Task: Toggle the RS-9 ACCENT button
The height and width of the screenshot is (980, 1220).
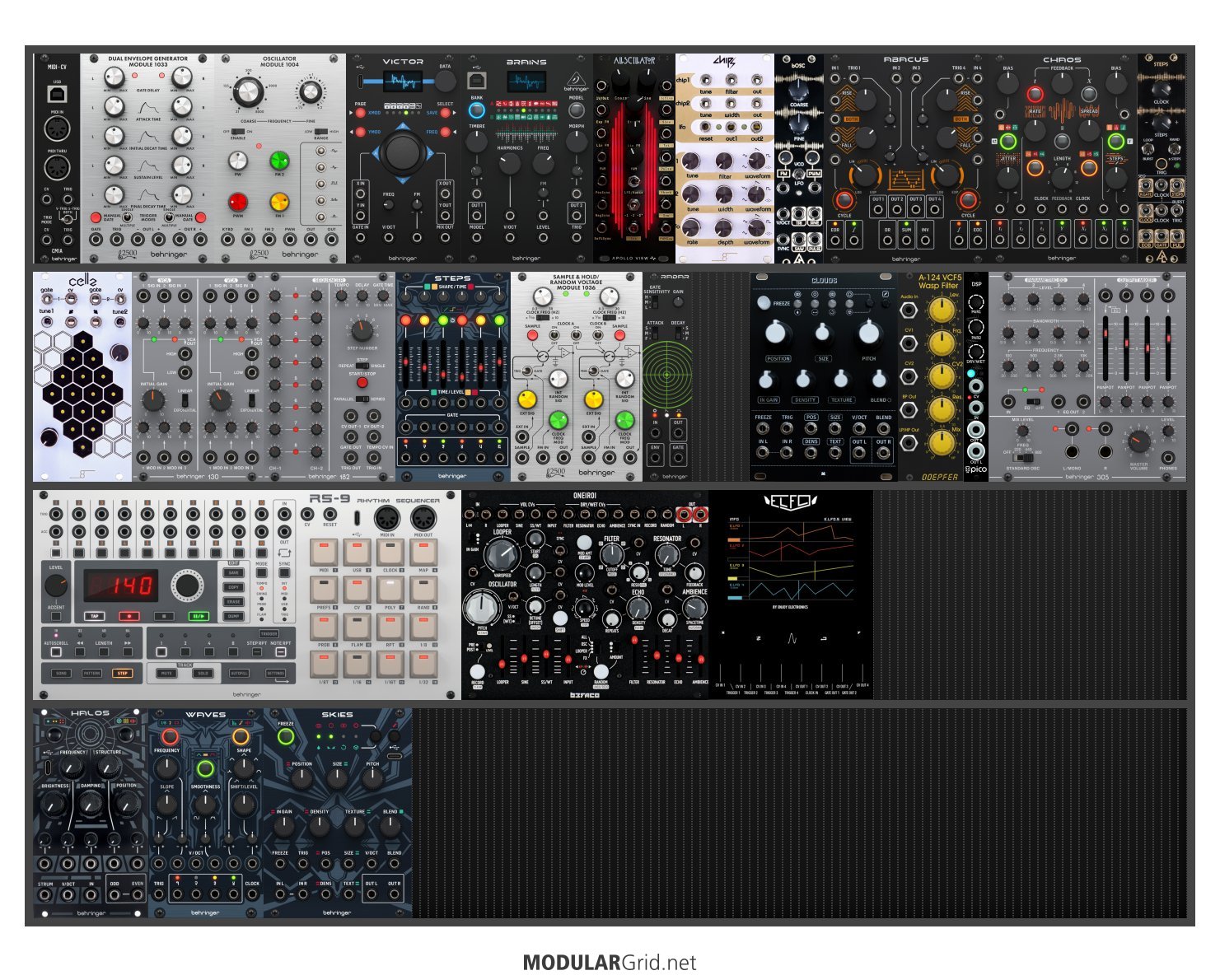Action: [x=56, y=614]
